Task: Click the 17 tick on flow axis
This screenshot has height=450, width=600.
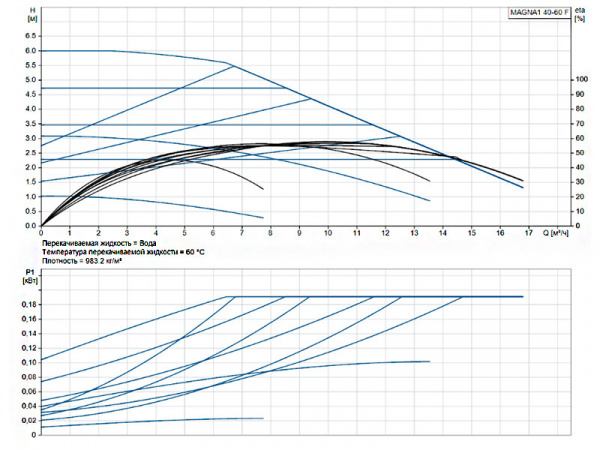Action: (530, 233)
